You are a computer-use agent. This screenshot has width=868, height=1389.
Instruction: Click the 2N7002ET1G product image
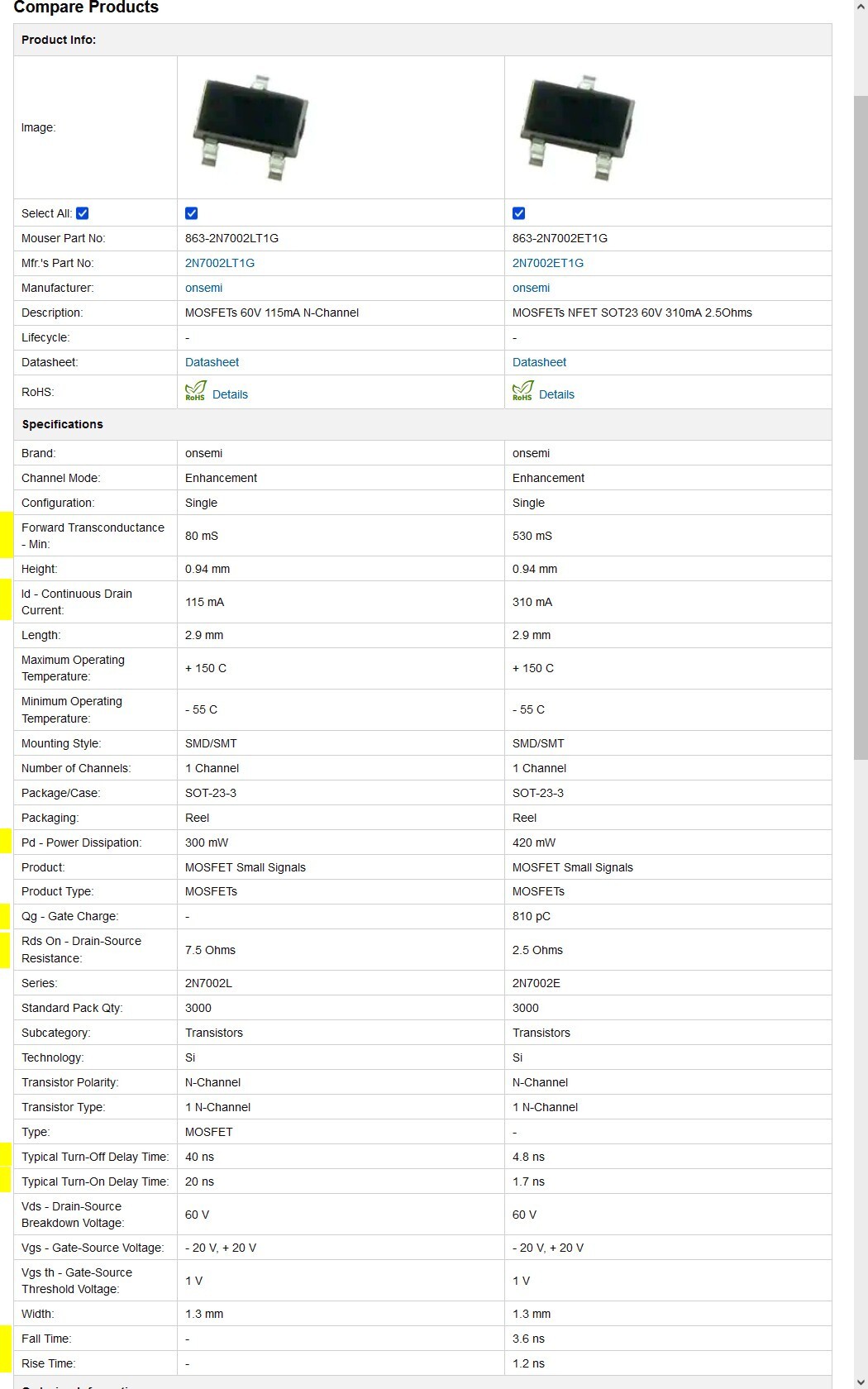tap(578, 127)
